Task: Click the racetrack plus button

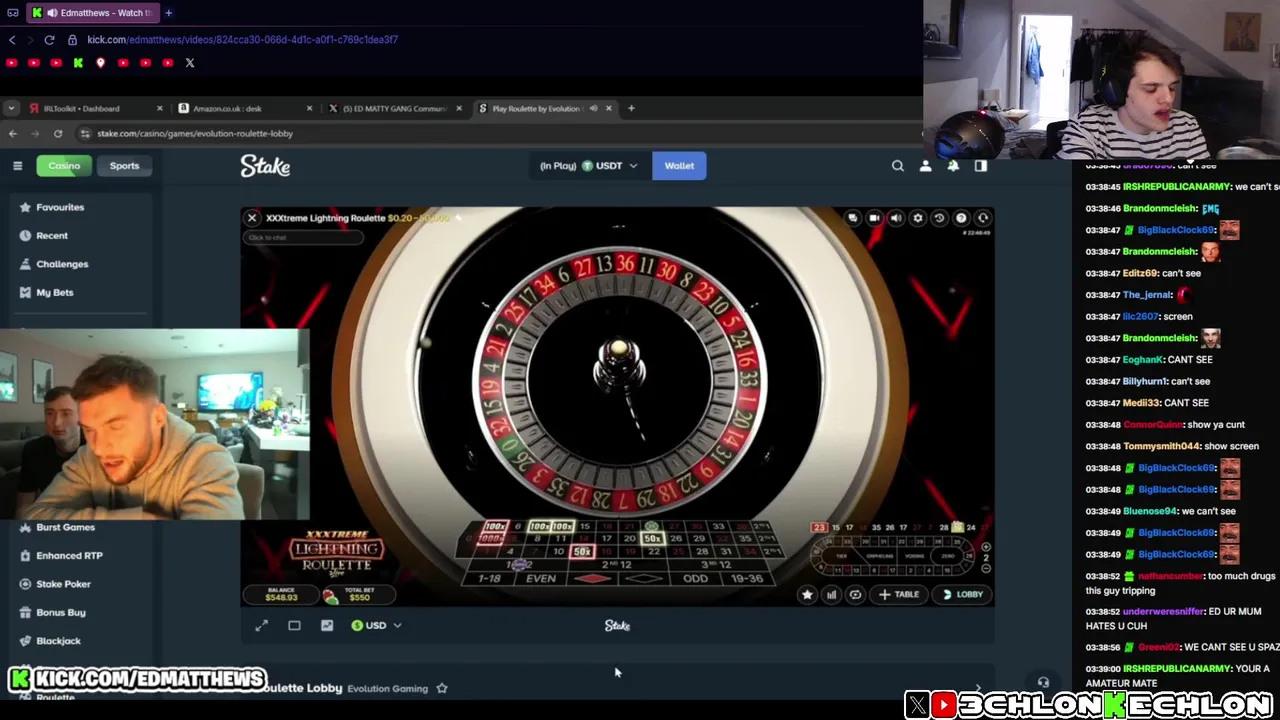Action: click(986, 547)
